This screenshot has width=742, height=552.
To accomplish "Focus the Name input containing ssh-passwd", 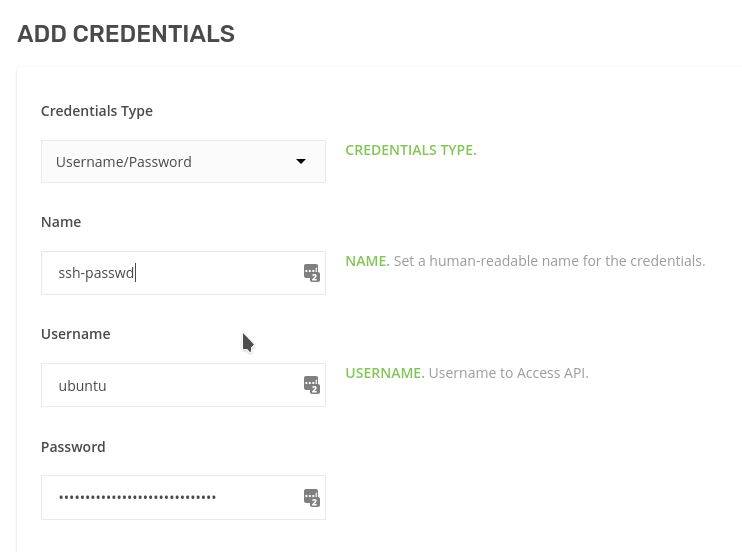I will [x=183, y=273].
